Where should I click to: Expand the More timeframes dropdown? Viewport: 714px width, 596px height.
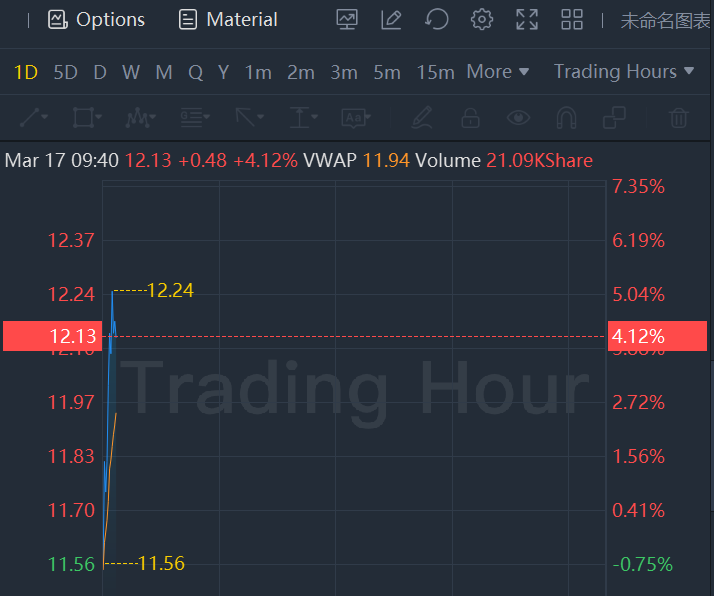[x=497, y=72]
